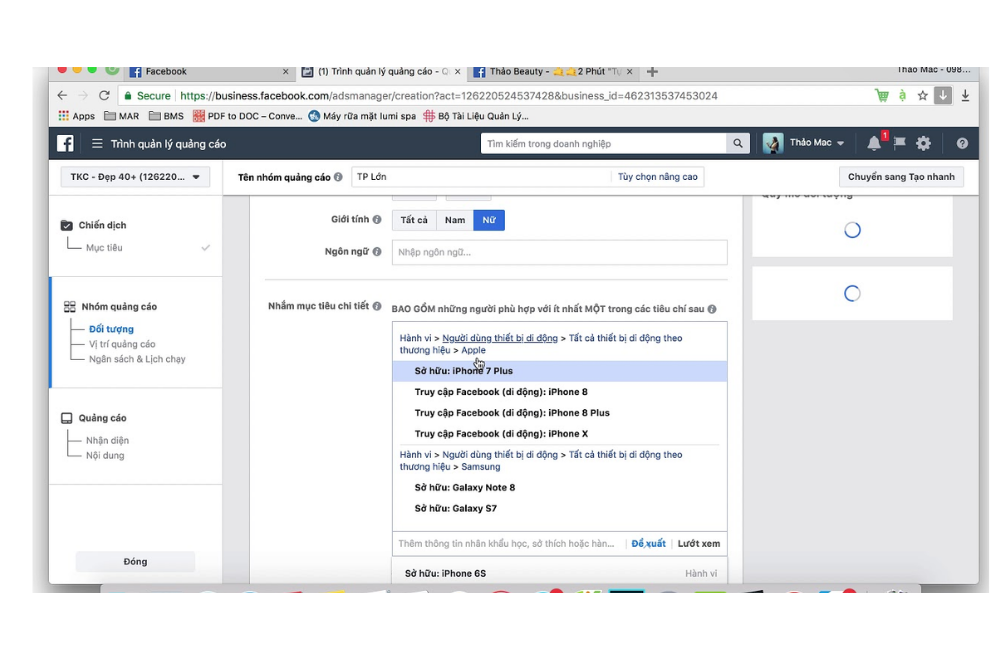
Task: Click the help question mark icon
Action: [962, 144]
